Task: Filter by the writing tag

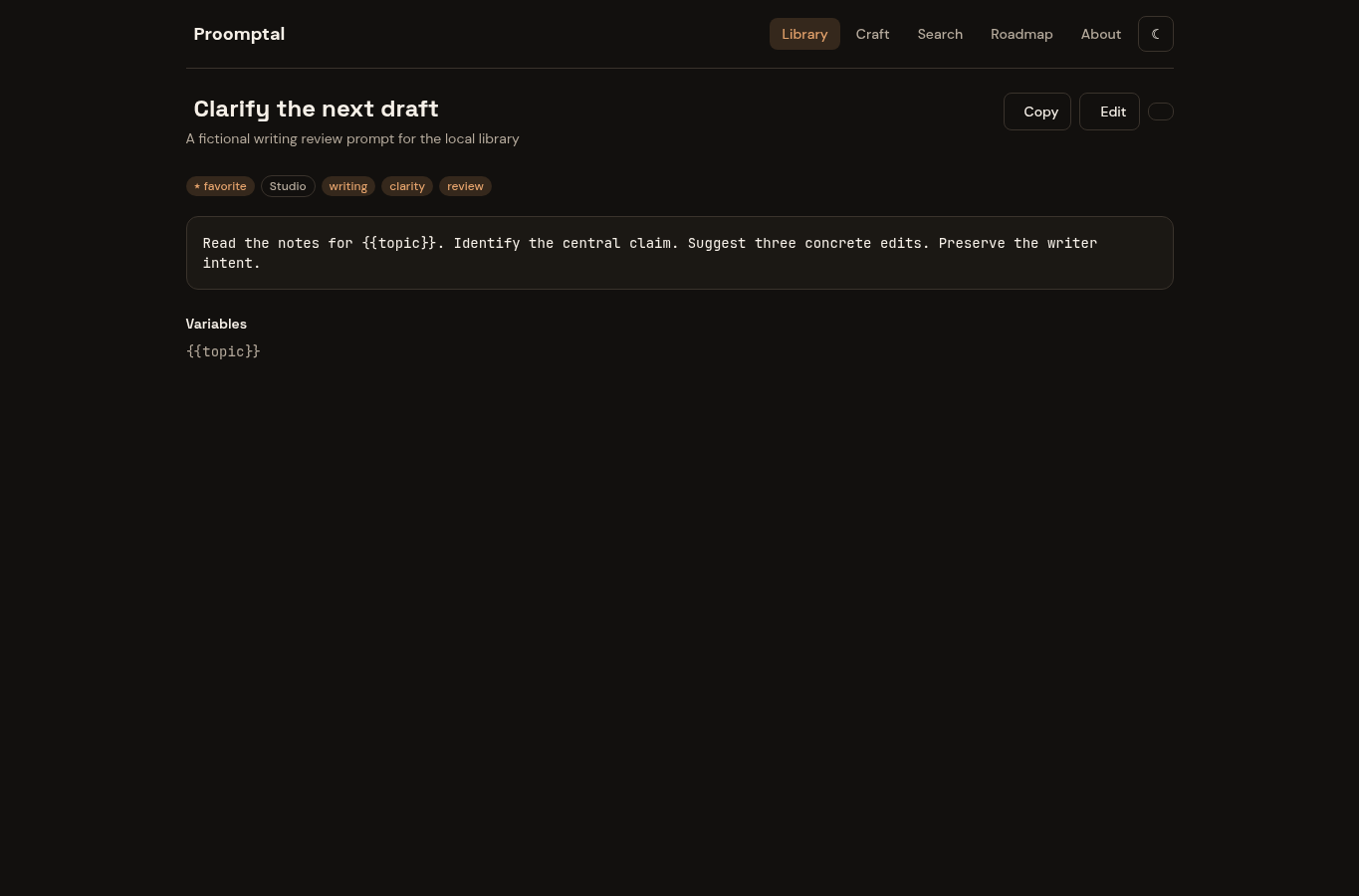Action: coord(348,186)
